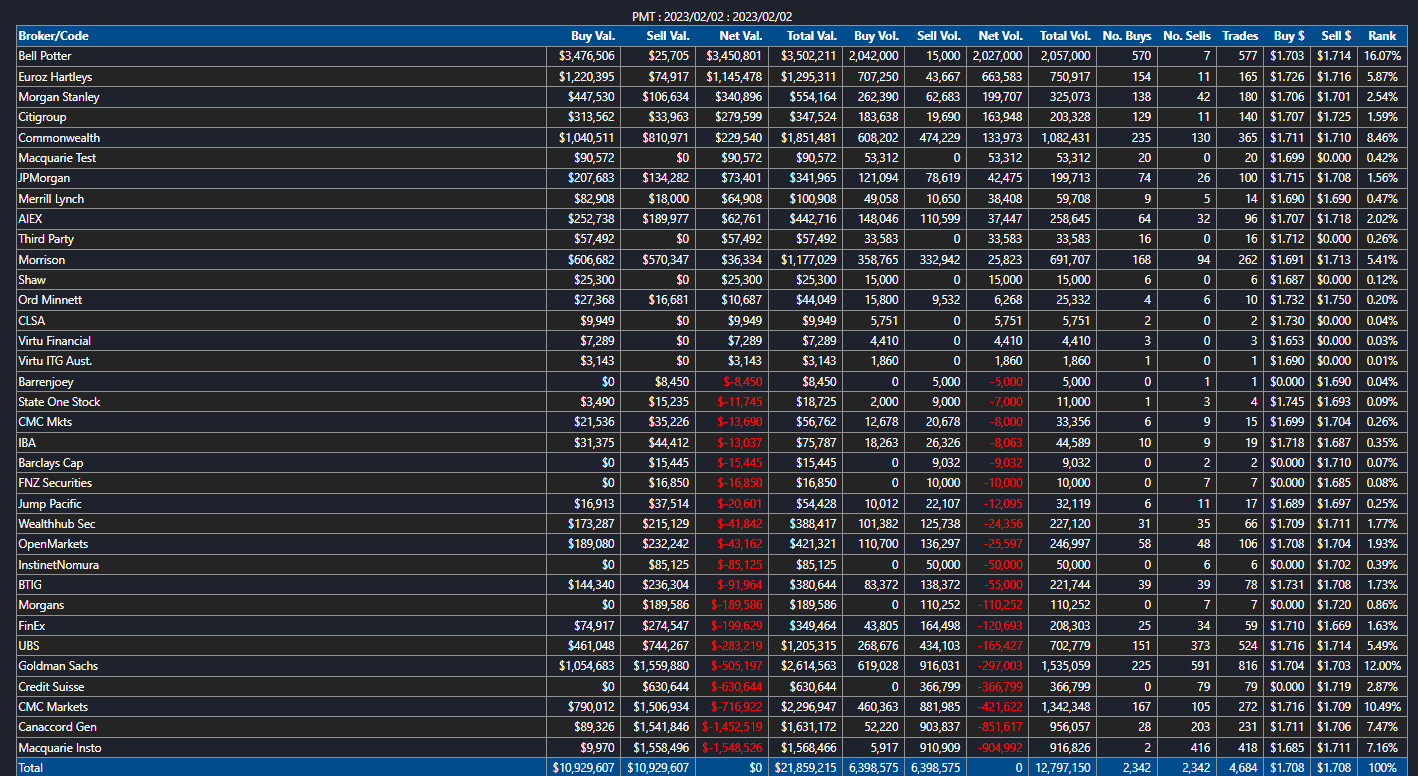1418x776 pixels.
Task: Click the No. Buys column header
Action: (x=1127, y=36)
